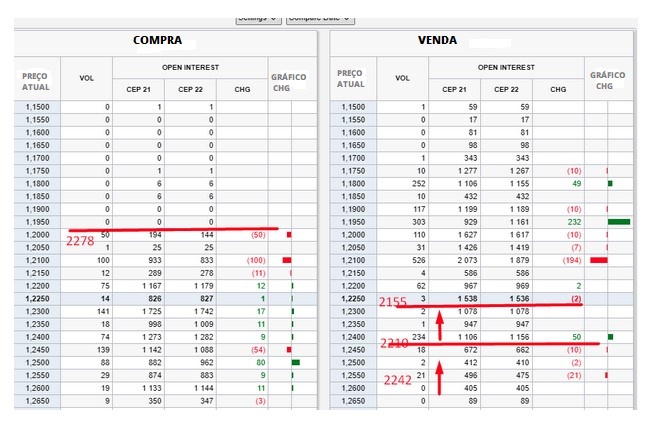The height and width of the screenshot is (432, 653).
Task: Click VENDA CEP 21 value 1 627
Action: (467, 235)
